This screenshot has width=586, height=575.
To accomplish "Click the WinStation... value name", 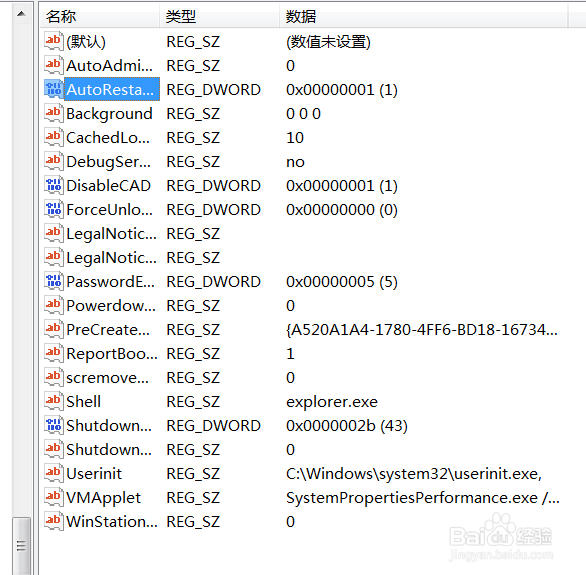I will (x=112, y=522).
